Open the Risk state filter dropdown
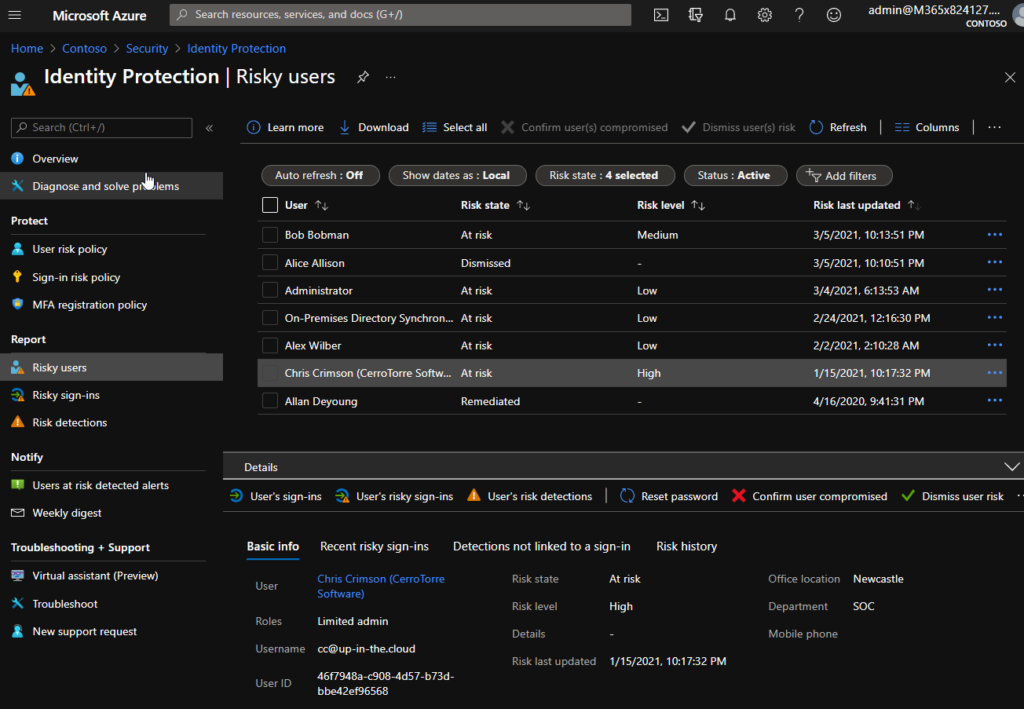 coord(604,175)
